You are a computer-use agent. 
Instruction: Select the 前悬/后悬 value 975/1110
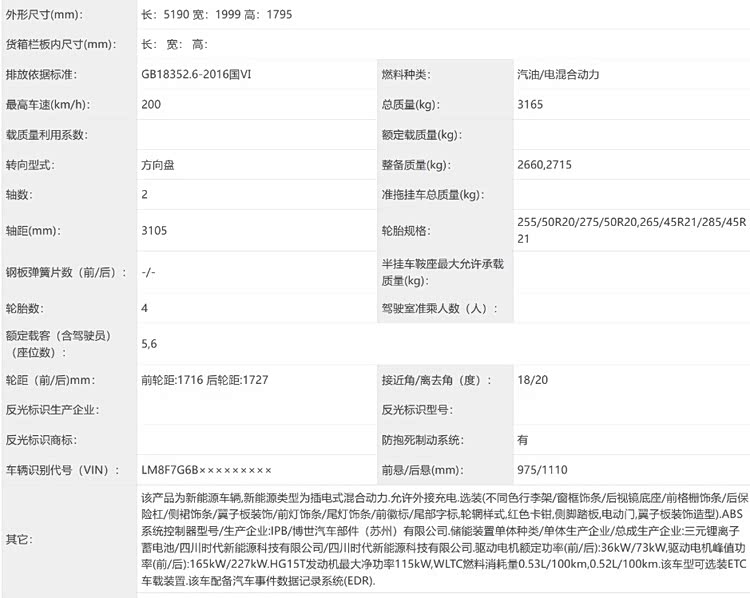point(541,469)
